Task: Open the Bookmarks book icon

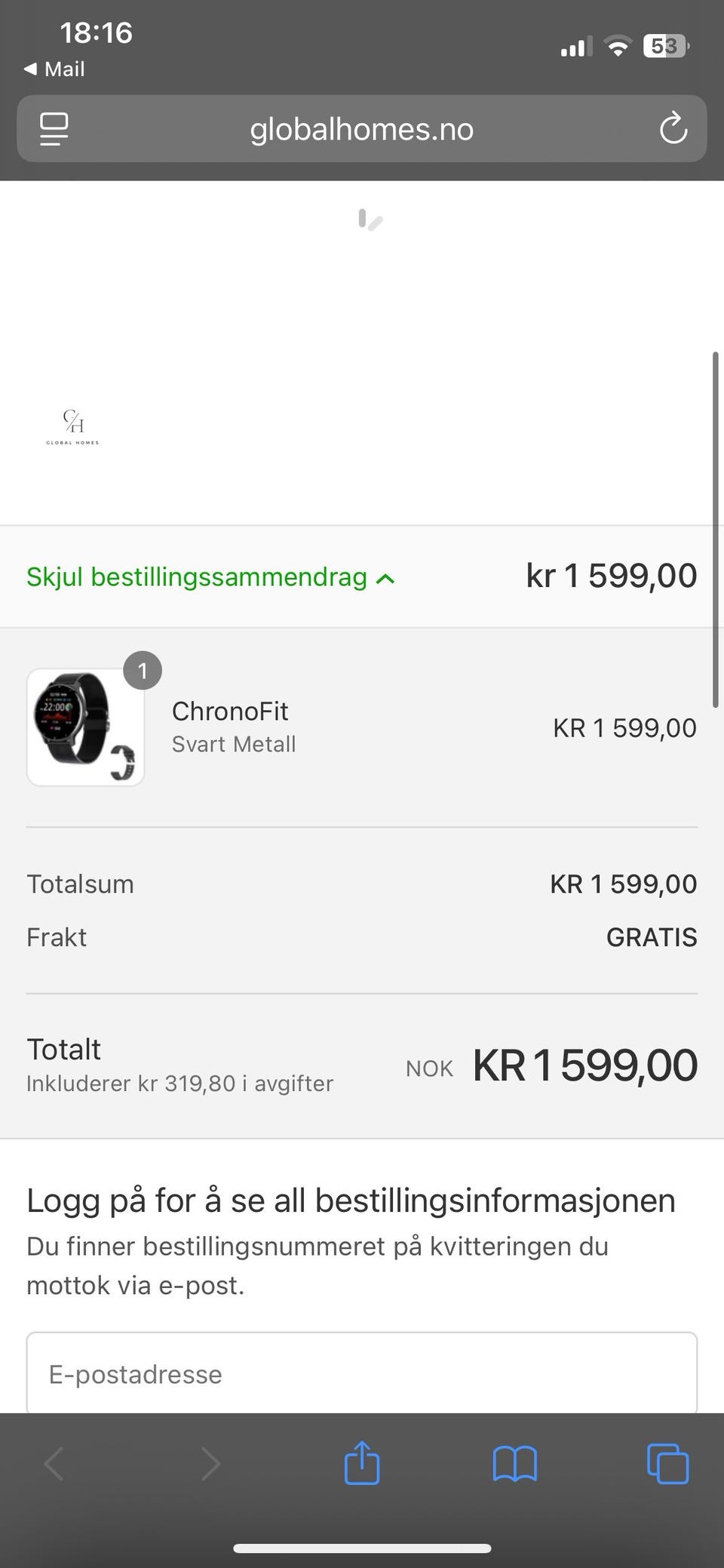Action: pos(514,1464)
